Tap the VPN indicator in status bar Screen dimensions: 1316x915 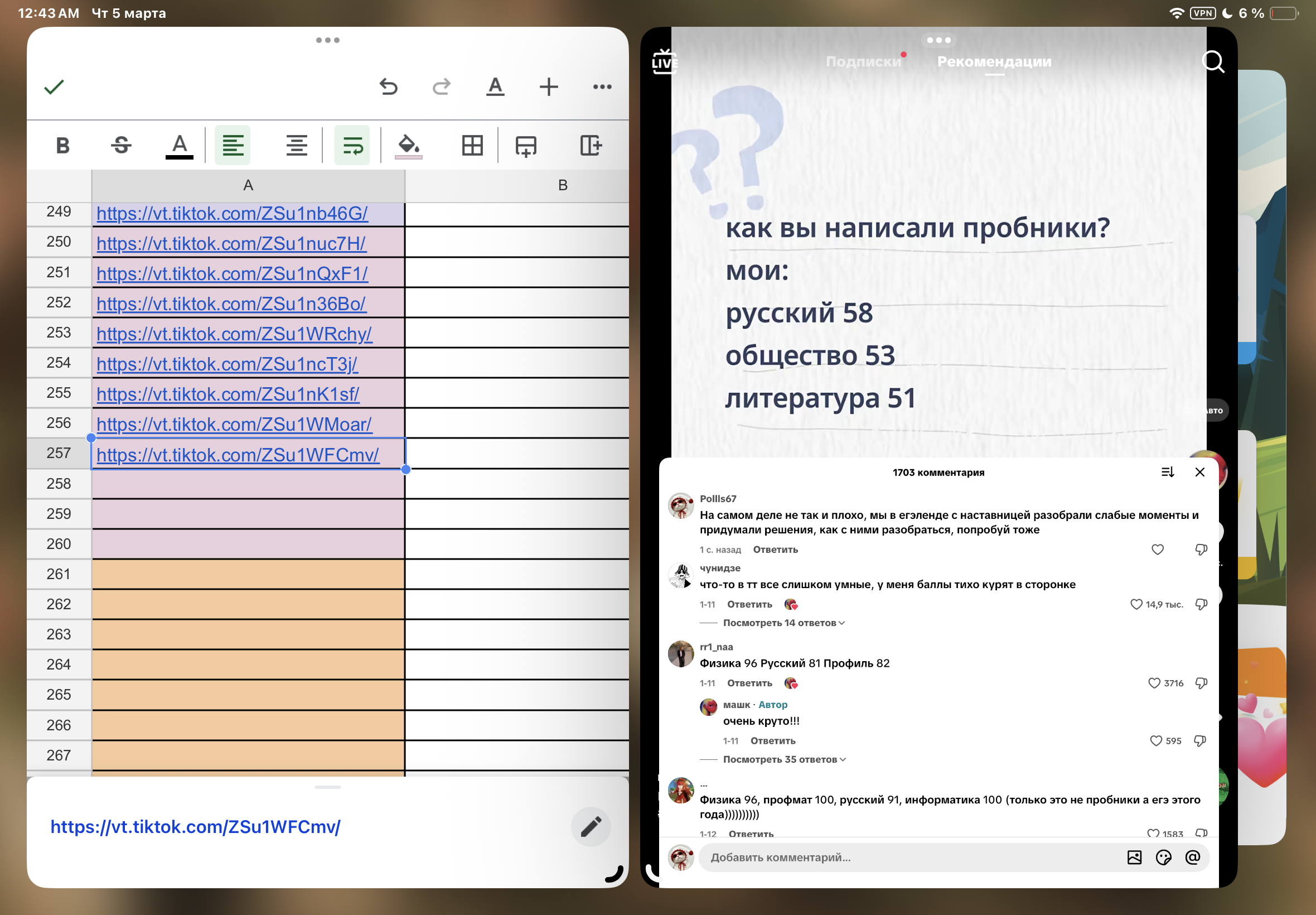[x=1203, y=13]
